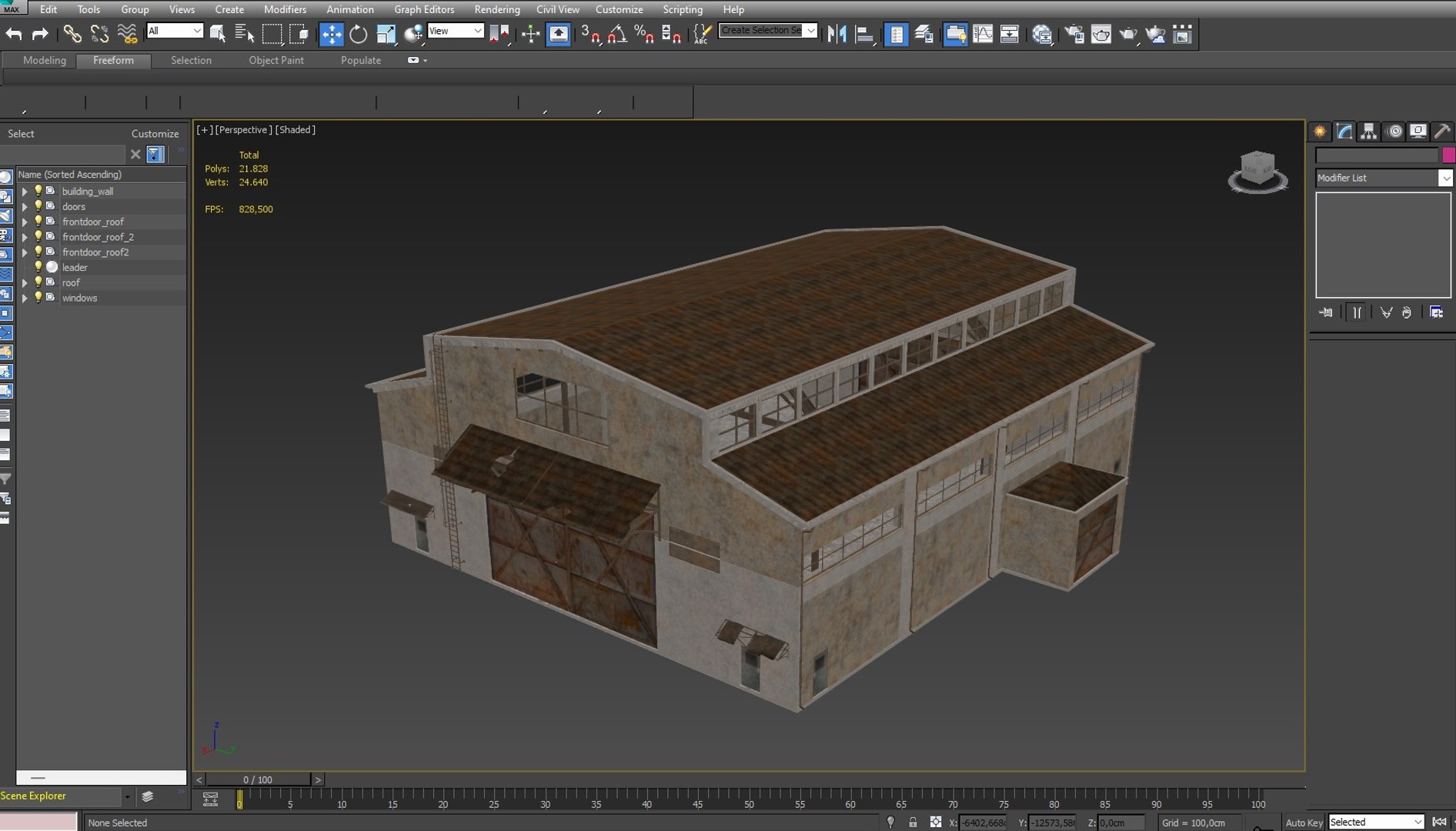
Task: Toggle visibility bulb for doors object
Action: [38, 206]
